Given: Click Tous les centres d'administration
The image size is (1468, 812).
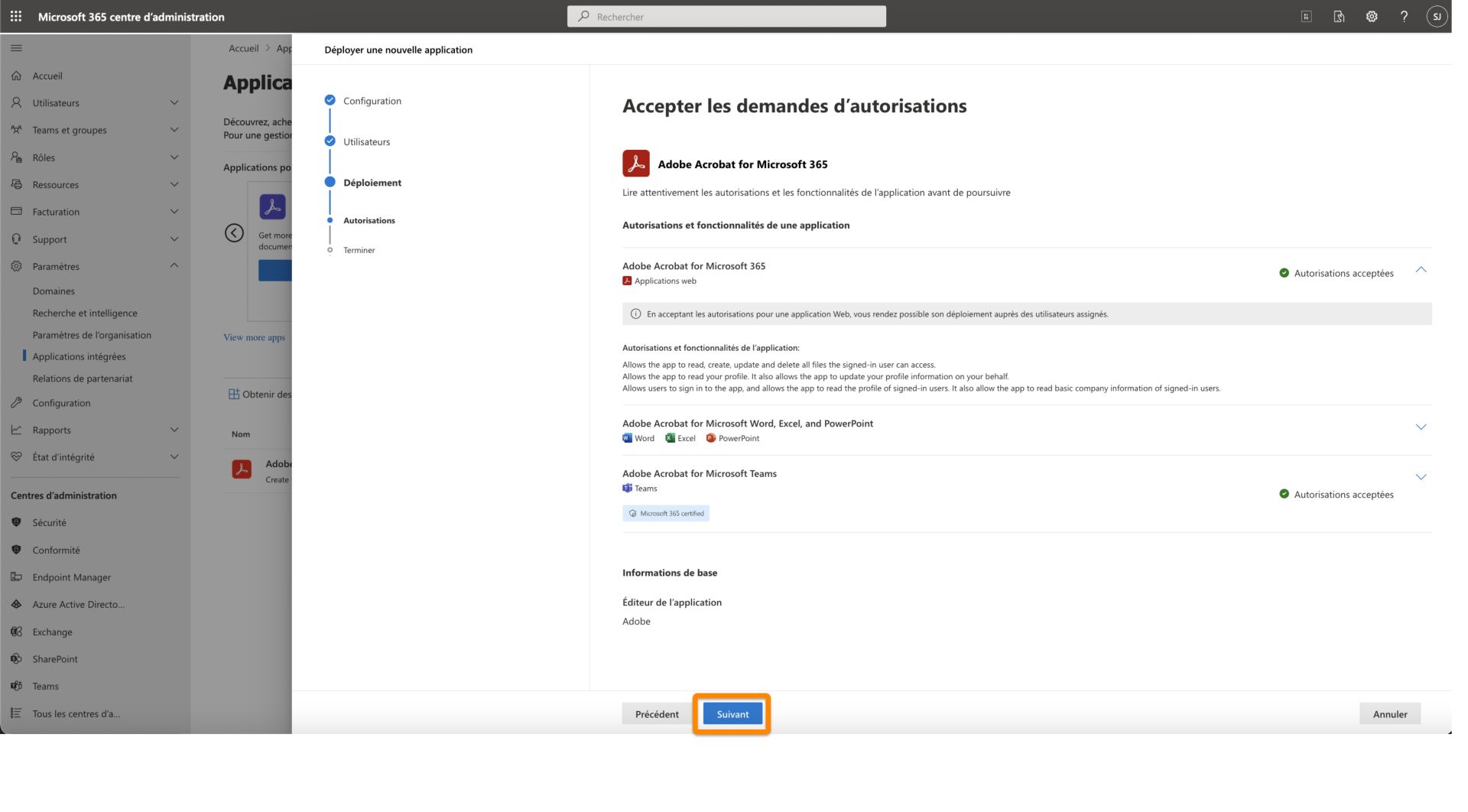Looking at the screenshot, I should [76, 713].
